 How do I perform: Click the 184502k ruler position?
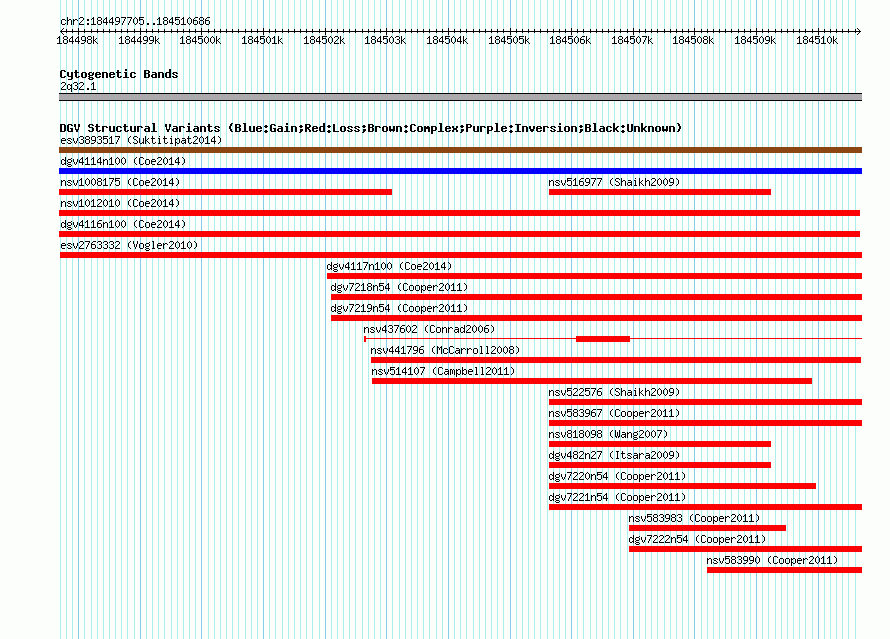click(x=324, y=40)
